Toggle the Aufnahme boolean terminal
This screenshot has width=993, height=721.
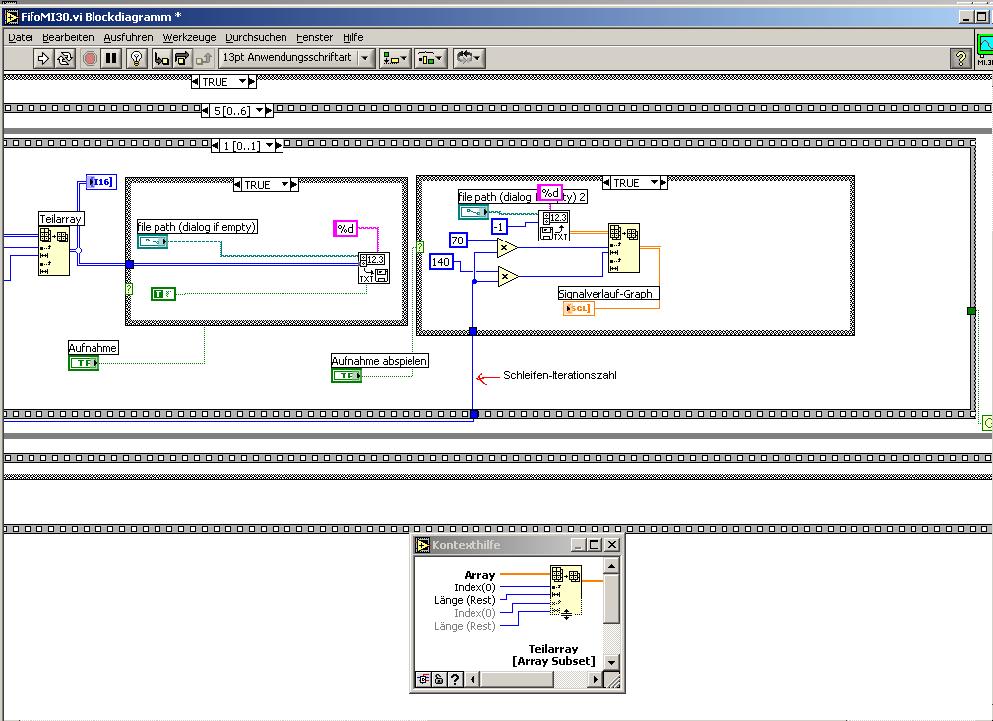(x=84, y=363)
